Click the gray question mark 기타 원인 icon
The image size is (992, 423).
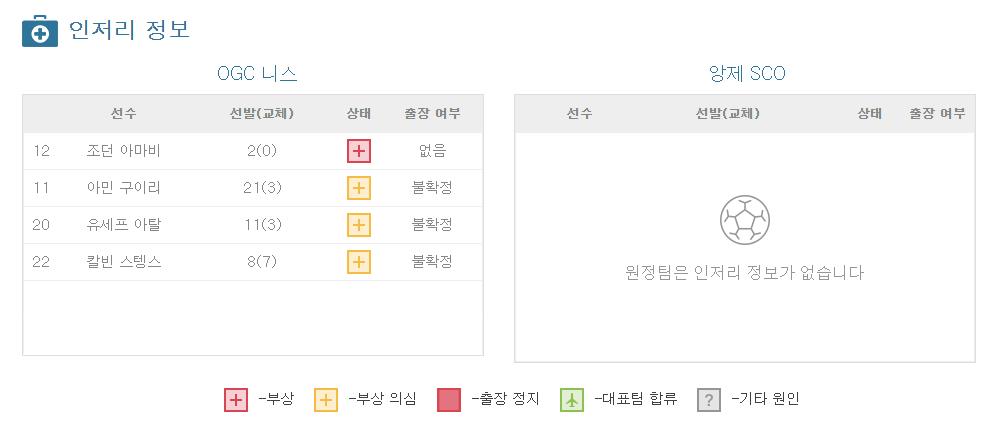pos(709,400)
